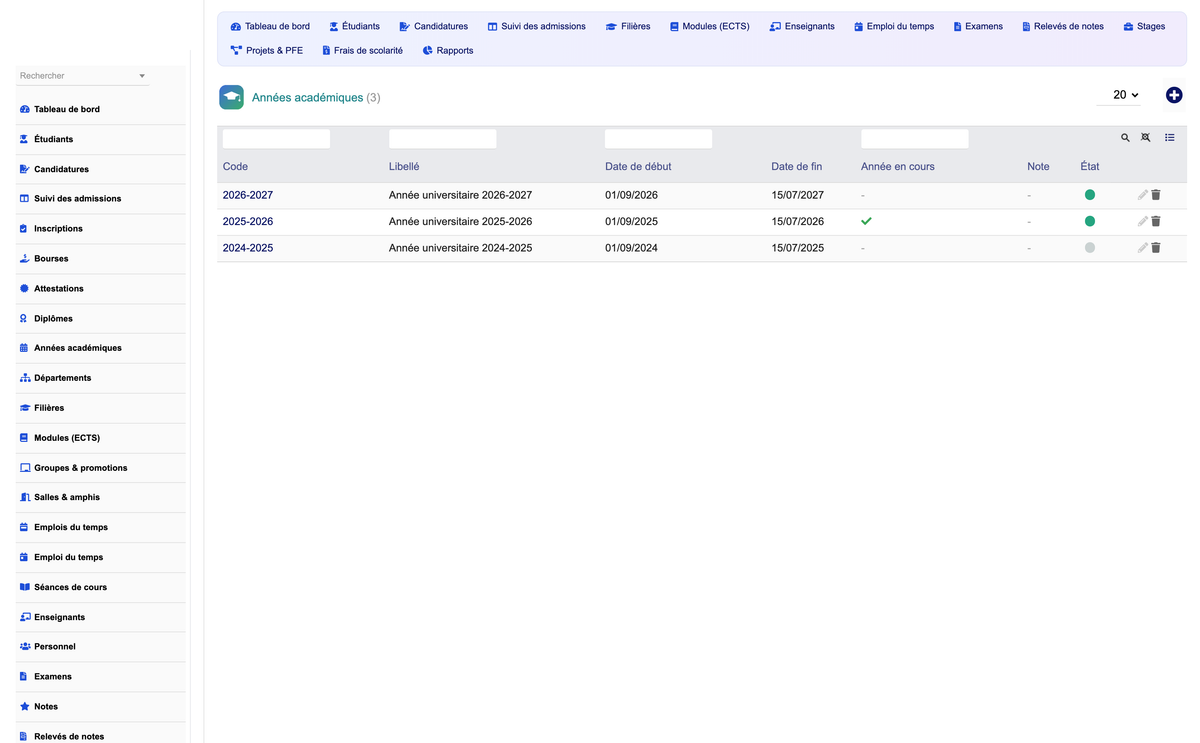Screen dimensions: 1200x743
Task: Click the add new academic year plus icon
Action: coord(1174,95)
